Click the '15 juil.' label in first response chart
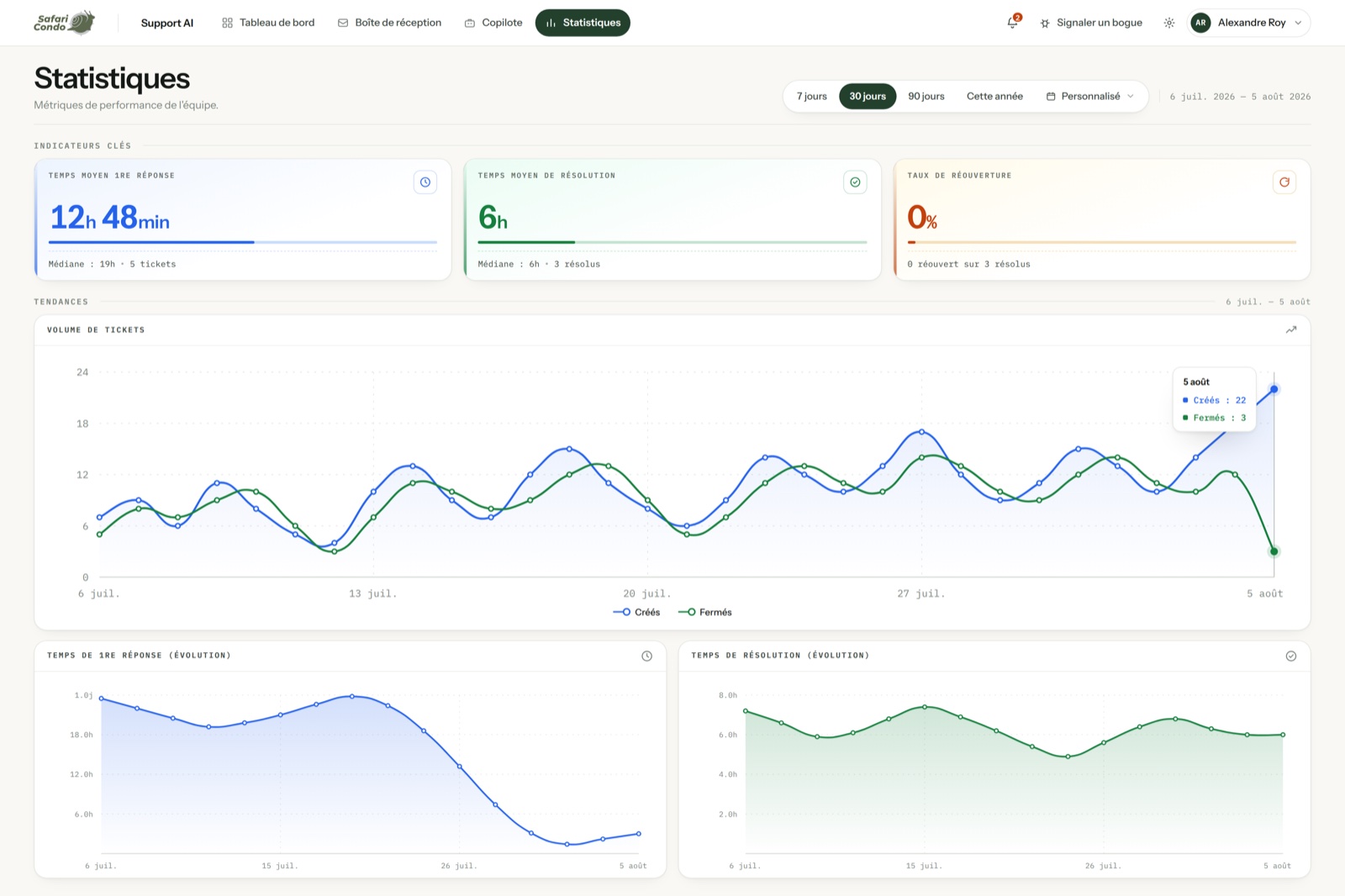1345x896 pixels. 280,866
